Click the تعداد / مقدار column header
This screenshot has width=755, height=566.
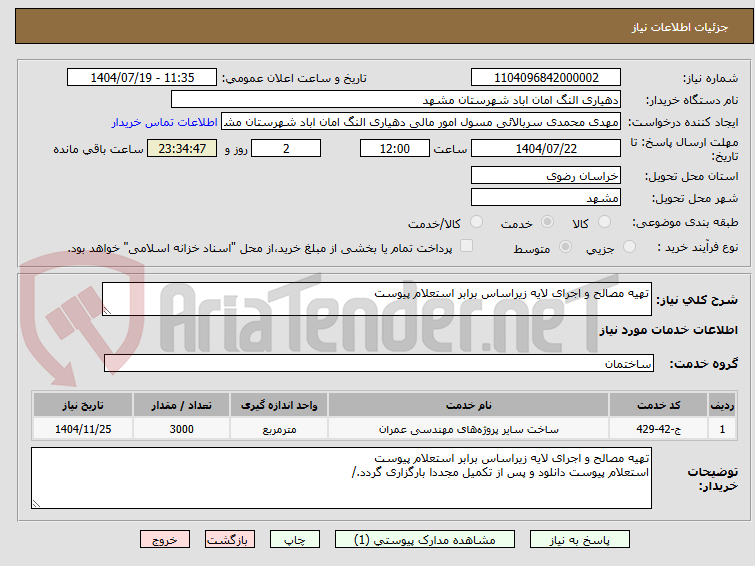(182, 405)
